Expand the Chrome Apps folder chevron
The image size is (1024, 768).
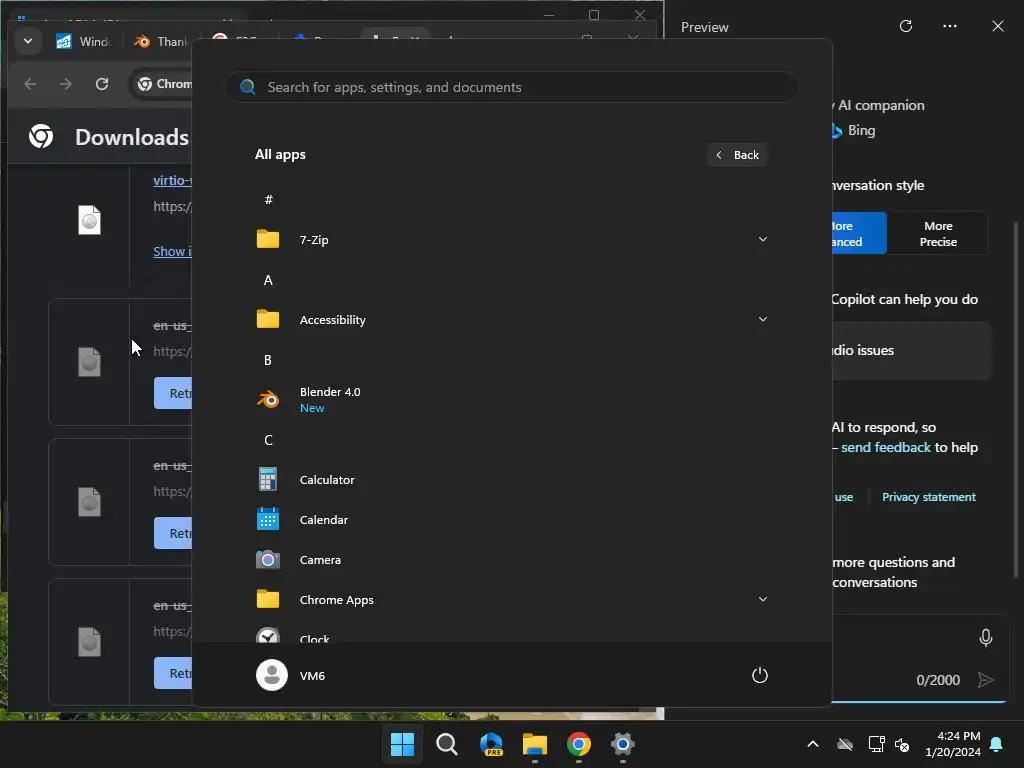(762, 599)
